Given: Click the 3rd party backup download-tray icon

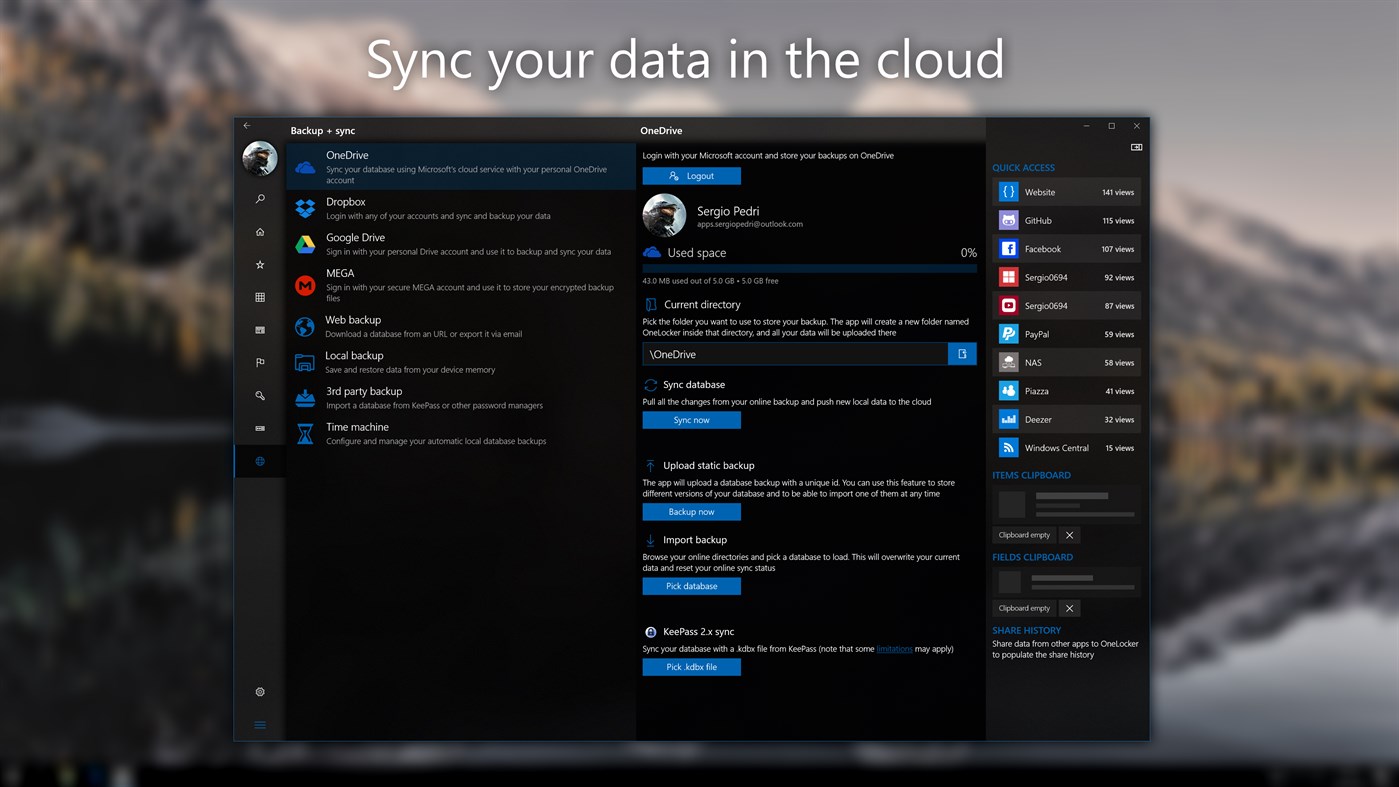Looking at the screenshot, I should tap(305, 398).
